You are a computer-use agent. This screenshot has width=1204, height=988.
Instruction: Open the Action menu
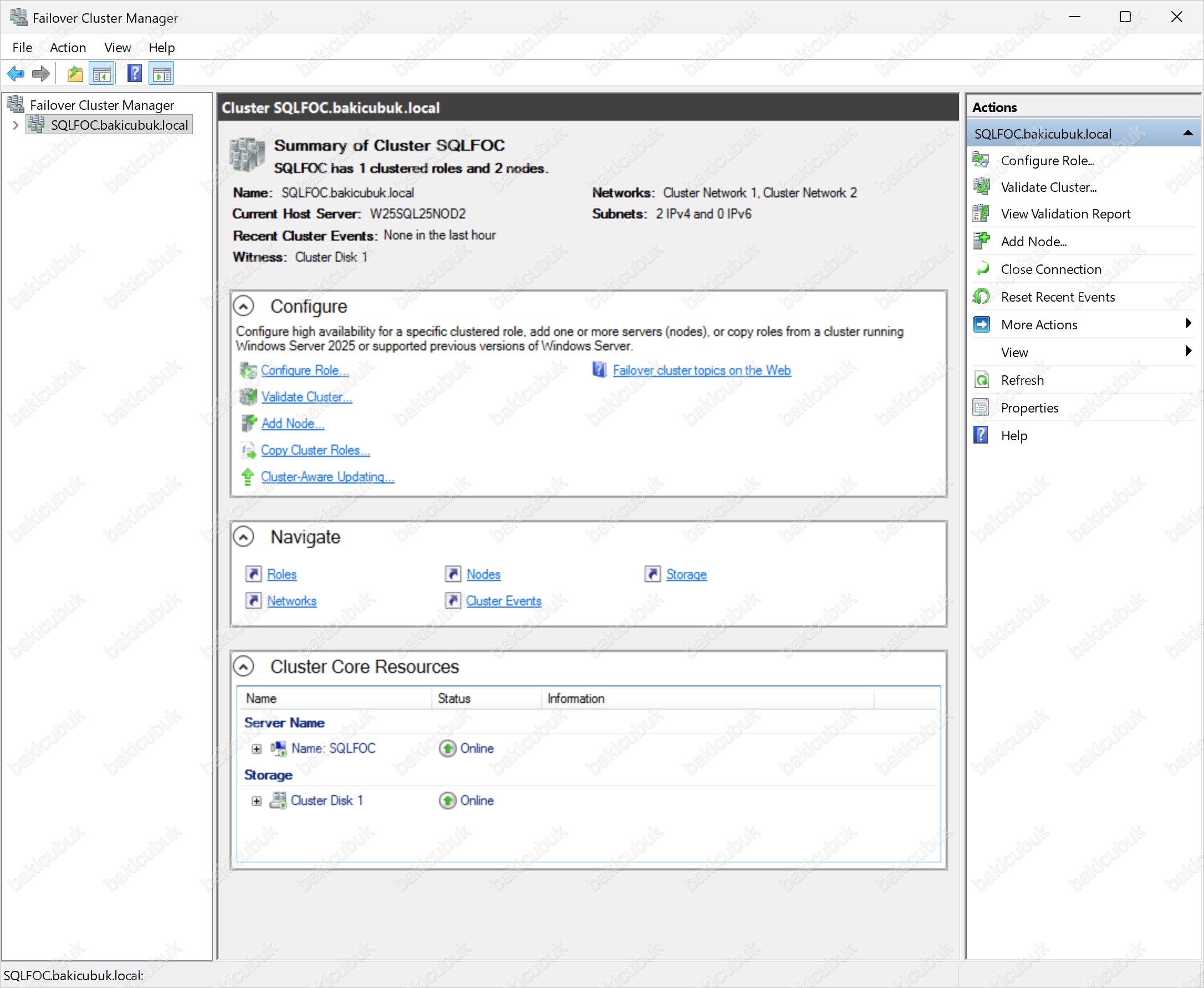(68, 48)
